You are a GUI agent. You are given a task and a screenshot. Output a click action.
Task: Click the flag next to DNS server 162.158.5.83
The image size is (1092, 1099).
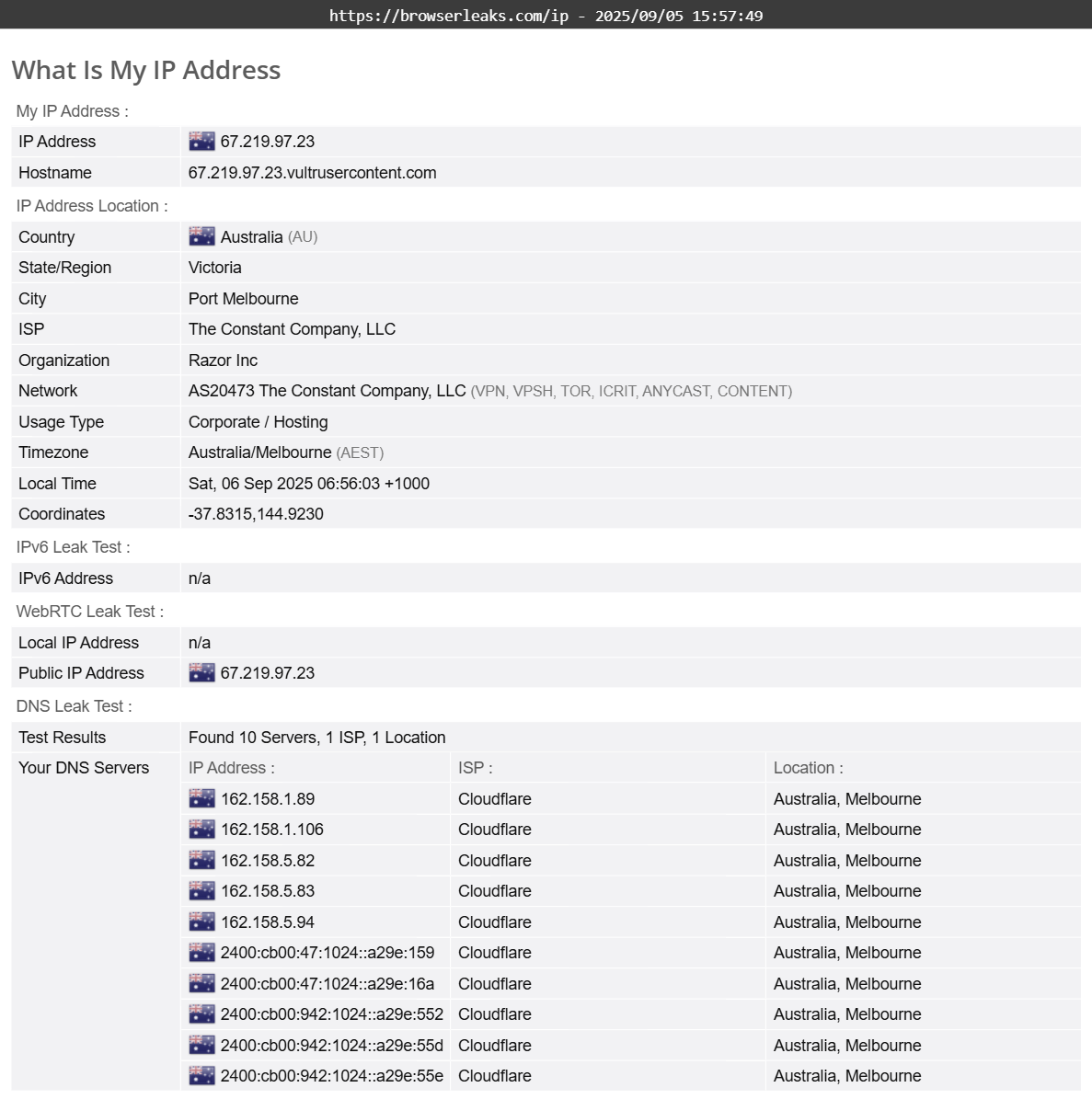click(201, 891)
